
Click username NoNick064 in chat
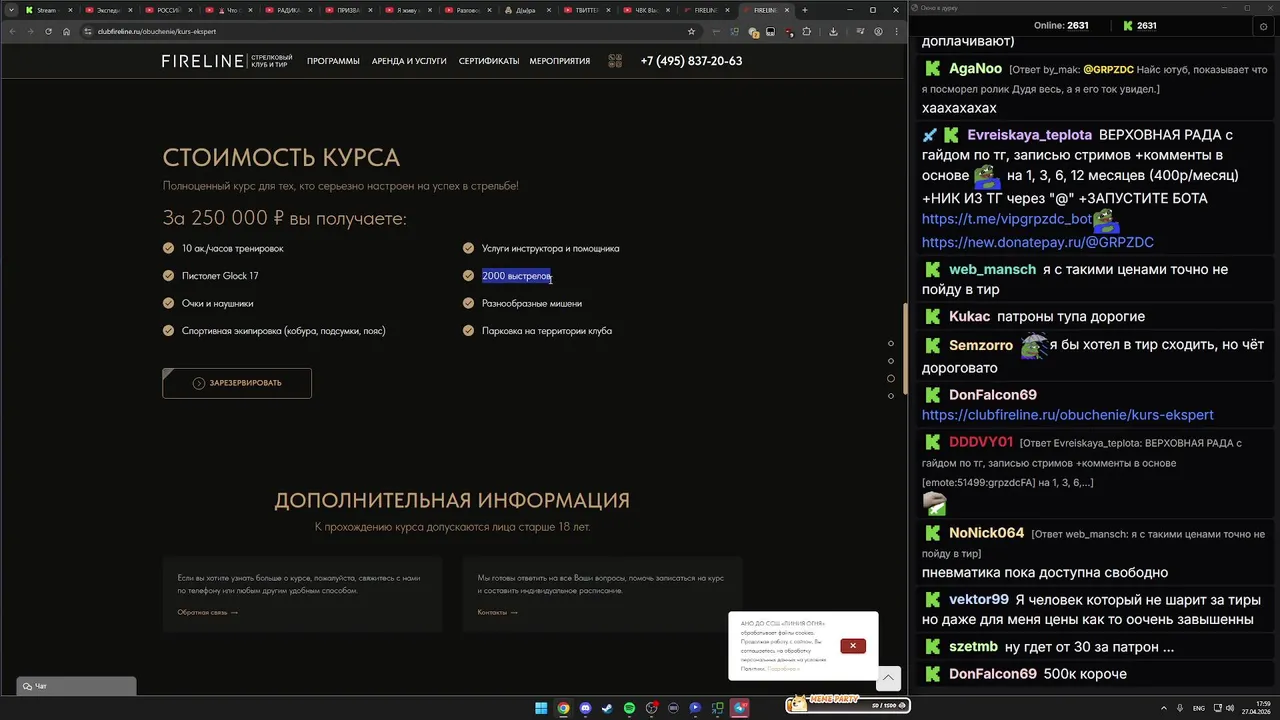click(x=986, y=533)
